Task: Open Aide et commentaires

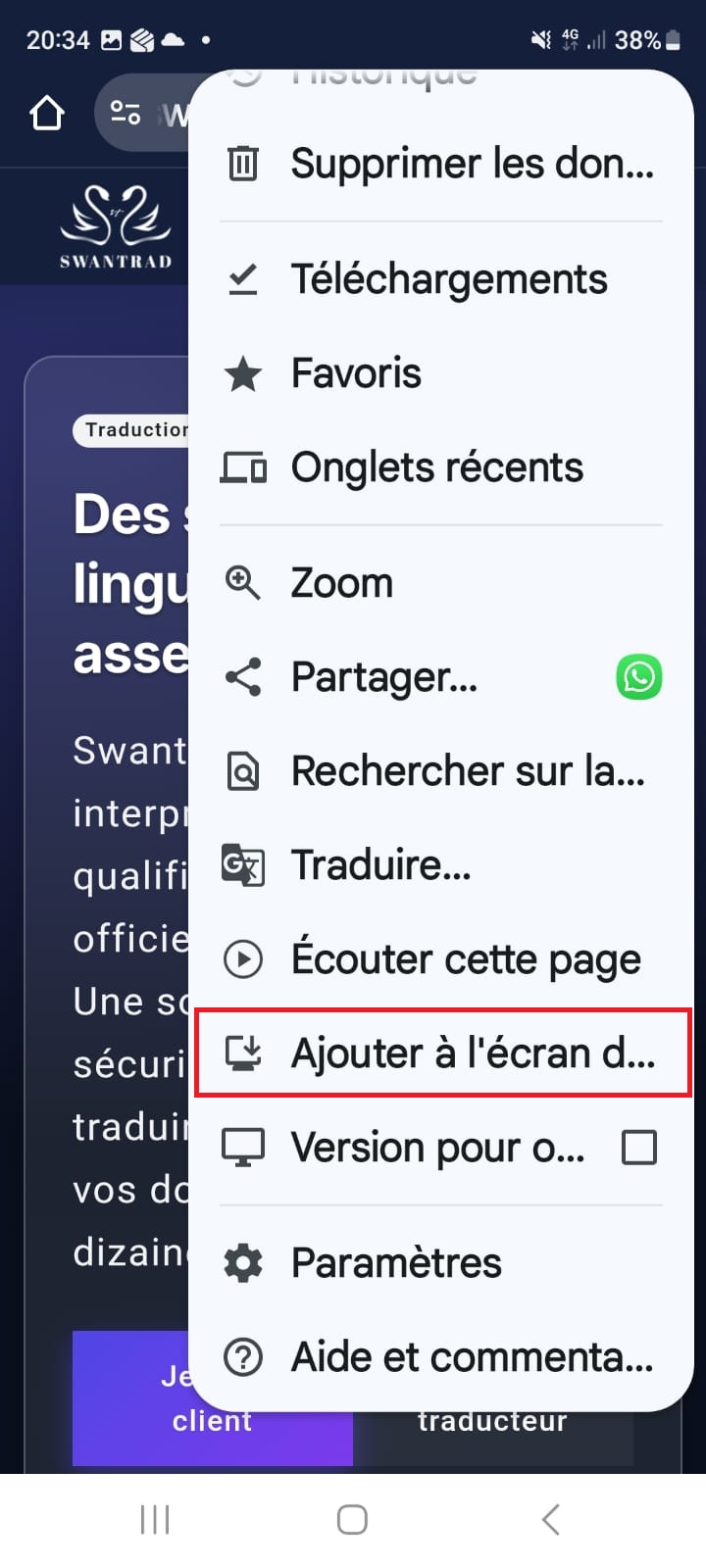Action: (x=472, y=1357)
